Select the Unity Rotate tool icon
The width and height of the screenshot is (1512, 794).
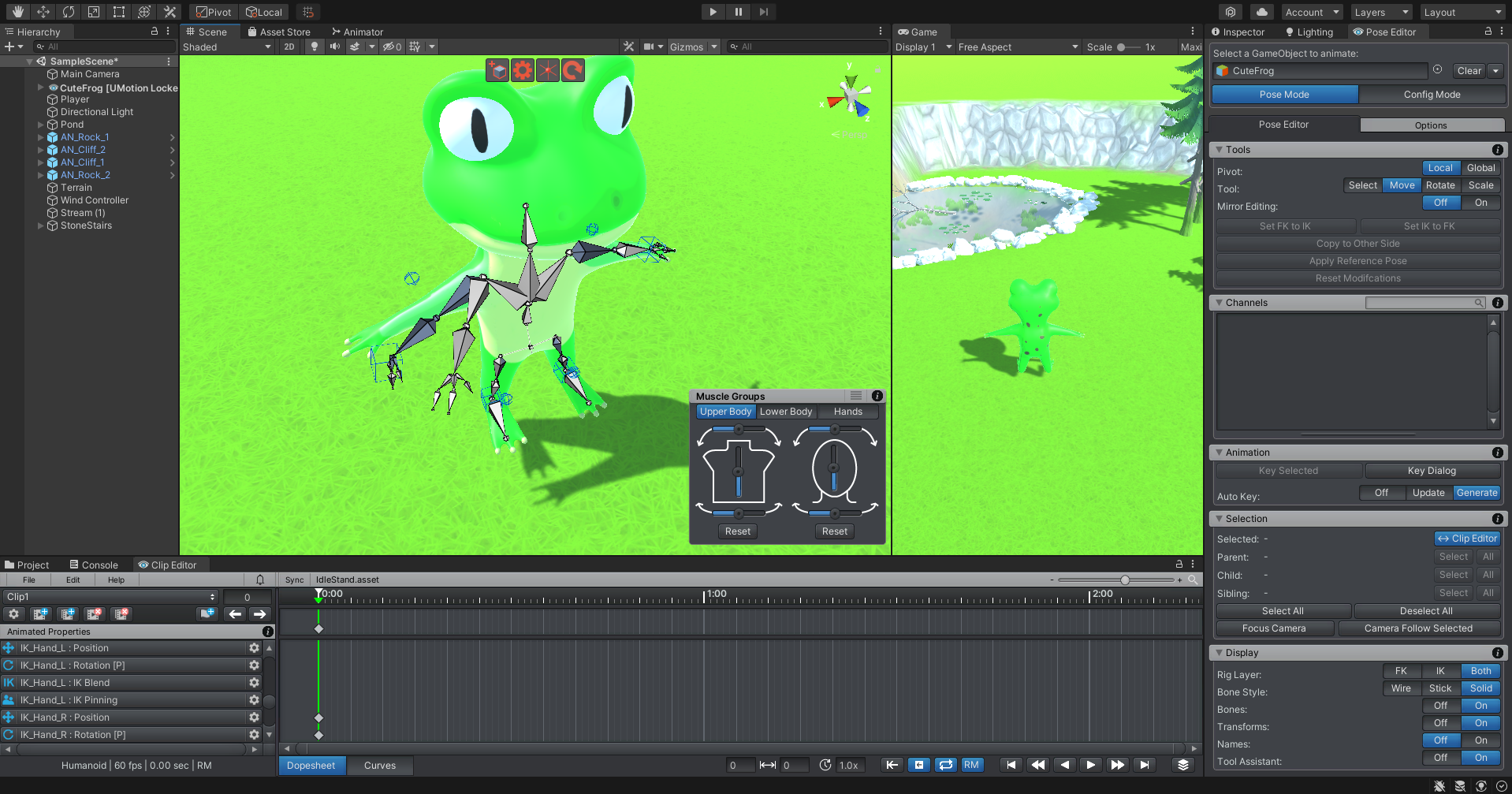(x=69, y=12)
